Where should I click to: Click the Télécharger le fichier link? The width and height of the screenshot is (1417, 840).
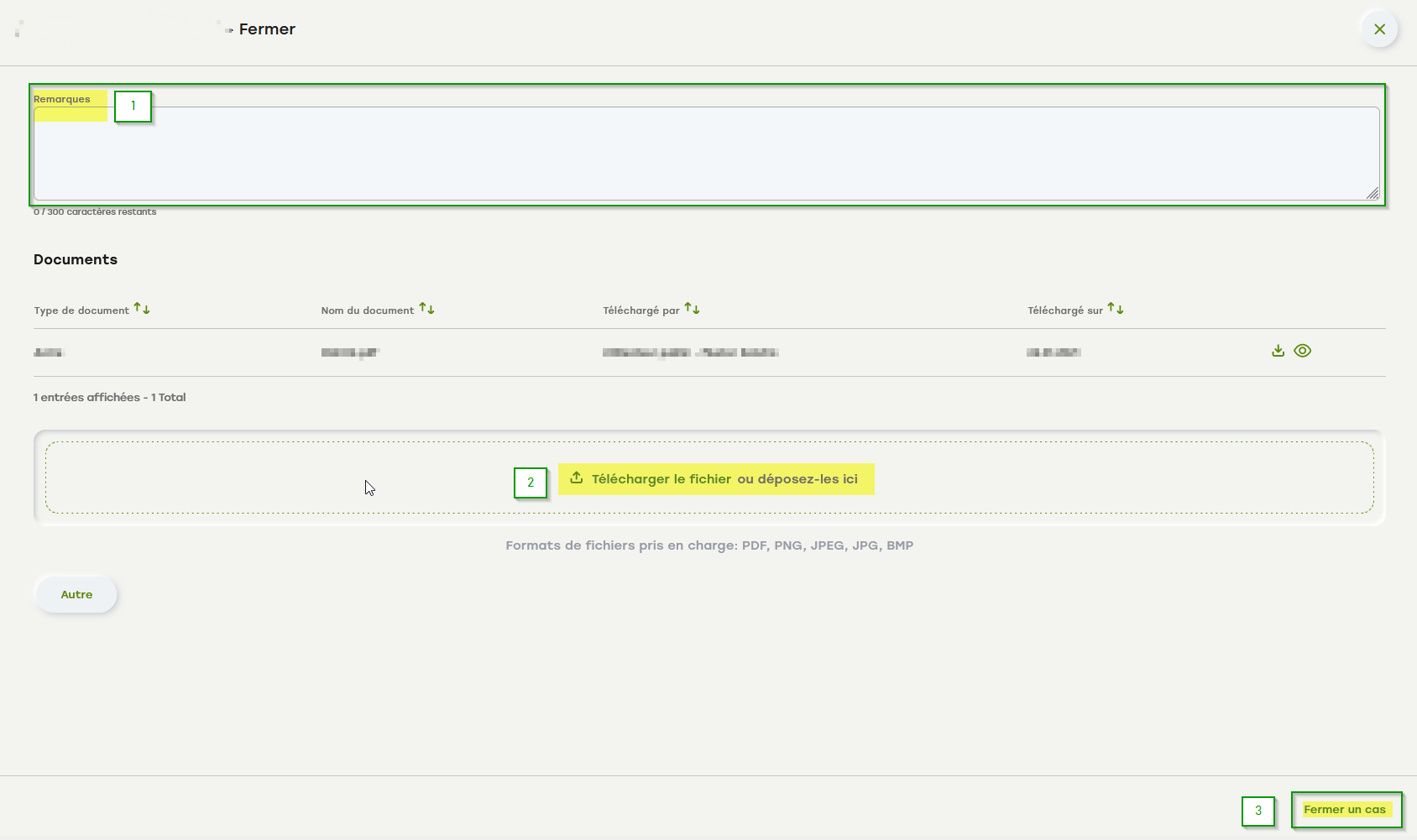[661, 479]
